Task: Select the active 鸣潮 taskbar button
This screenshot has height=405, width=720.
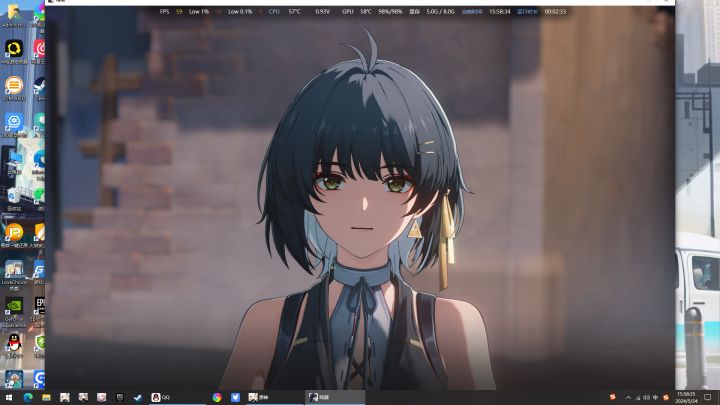Action: 335,397
